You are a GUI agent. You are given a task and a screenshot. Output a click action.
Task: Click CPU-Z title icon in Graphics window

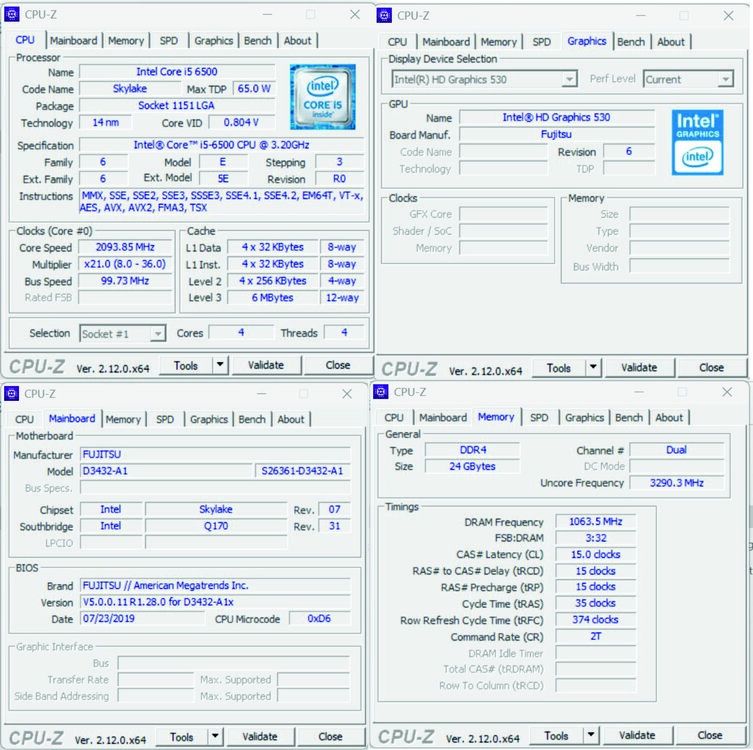(384, 15)
